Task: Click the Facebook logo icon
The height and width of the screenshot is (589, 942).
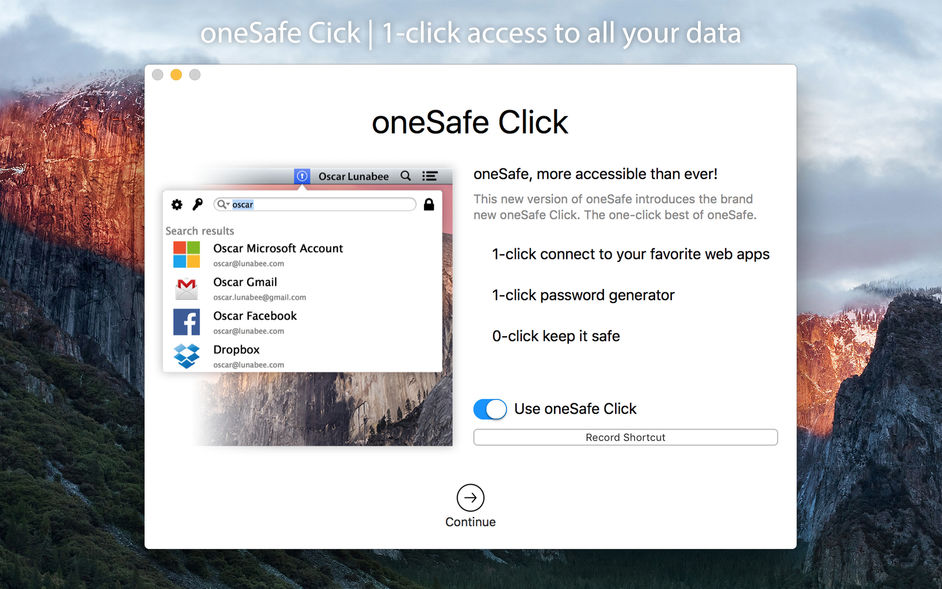Action: pyautogui.click(x=186, y=322)
